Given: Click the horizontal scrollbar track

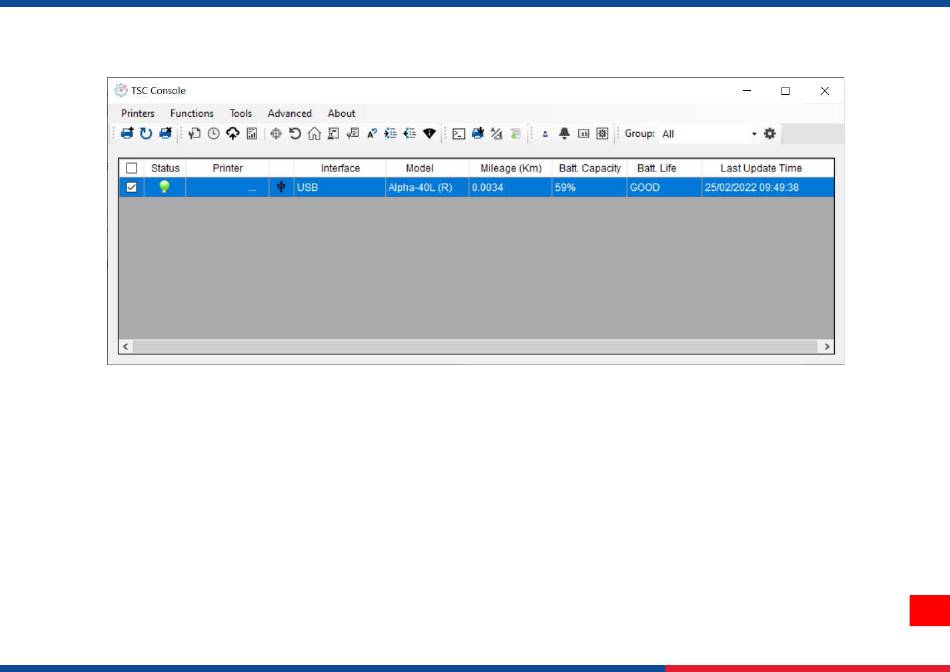Looking at the screenshot, I should click(476, 347).
